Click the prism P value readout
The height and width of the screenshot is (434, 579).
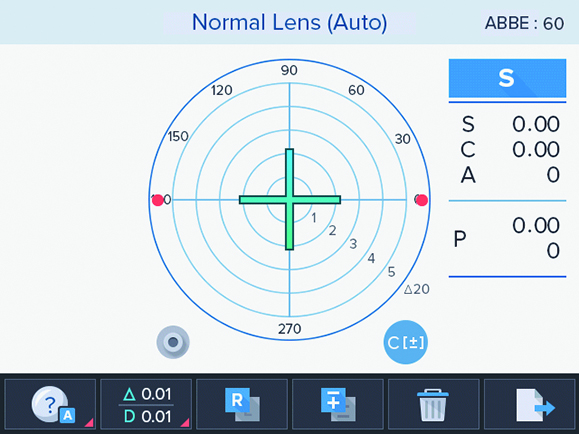click(x=507, y=238)
